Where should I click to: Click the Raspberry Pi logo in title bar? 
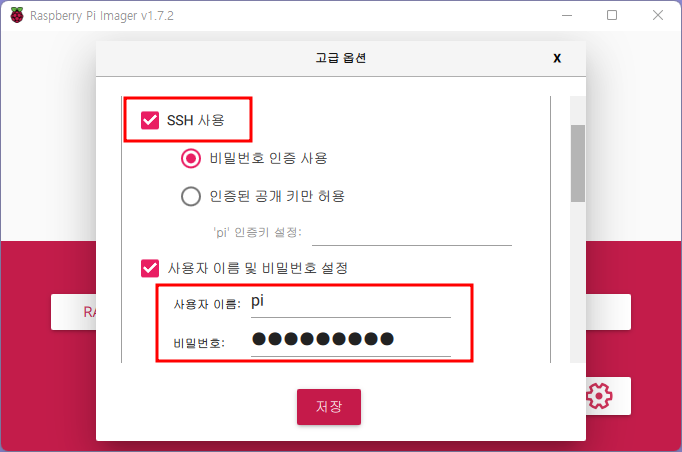tap(17, 16)
